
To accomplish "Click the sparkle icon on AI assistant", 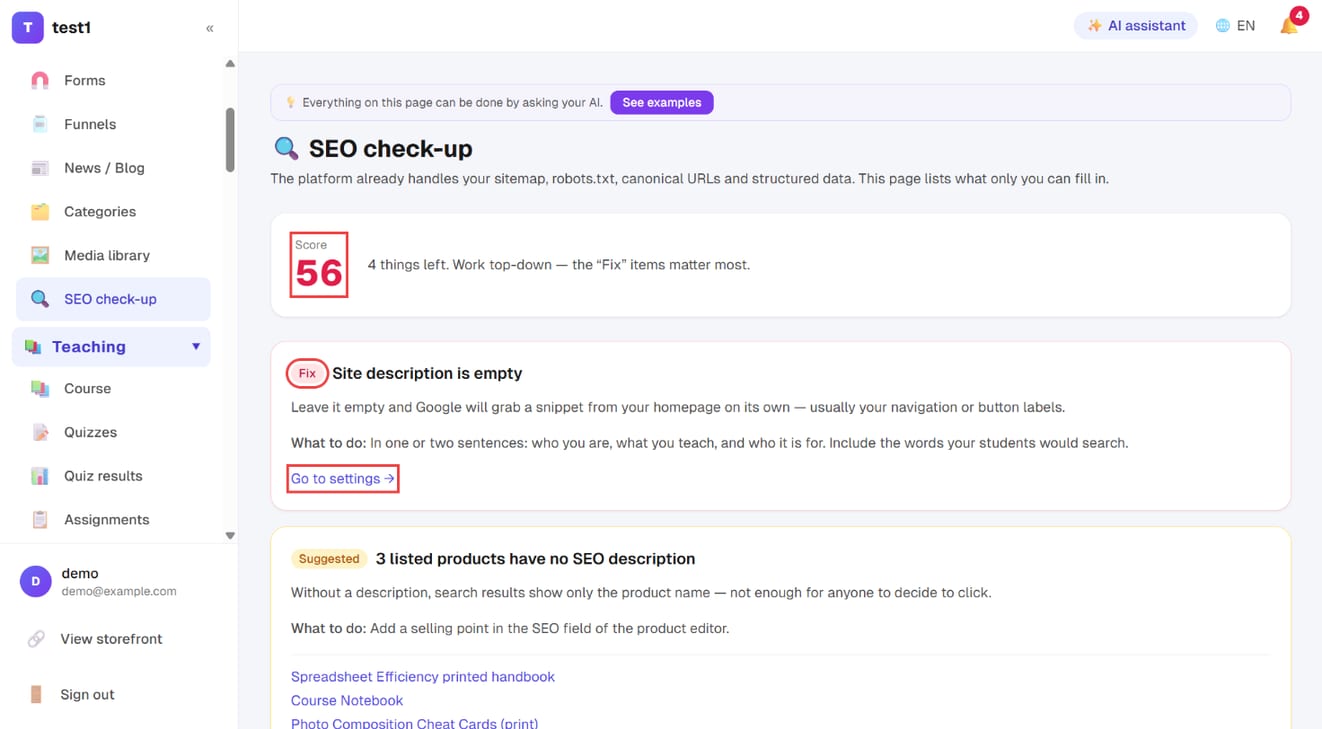I will (1095, 26).
